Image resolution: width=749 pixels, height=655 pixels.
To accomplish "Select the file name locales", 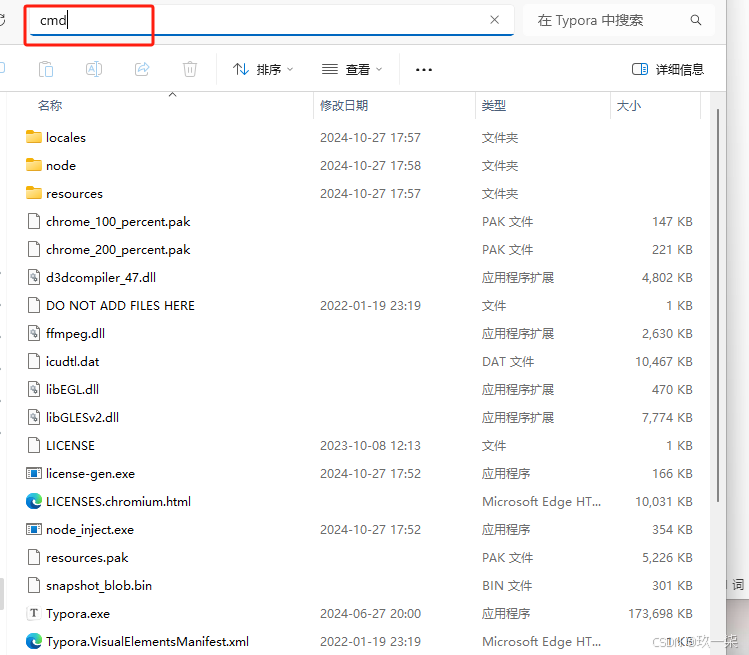I will coord(66,138).
